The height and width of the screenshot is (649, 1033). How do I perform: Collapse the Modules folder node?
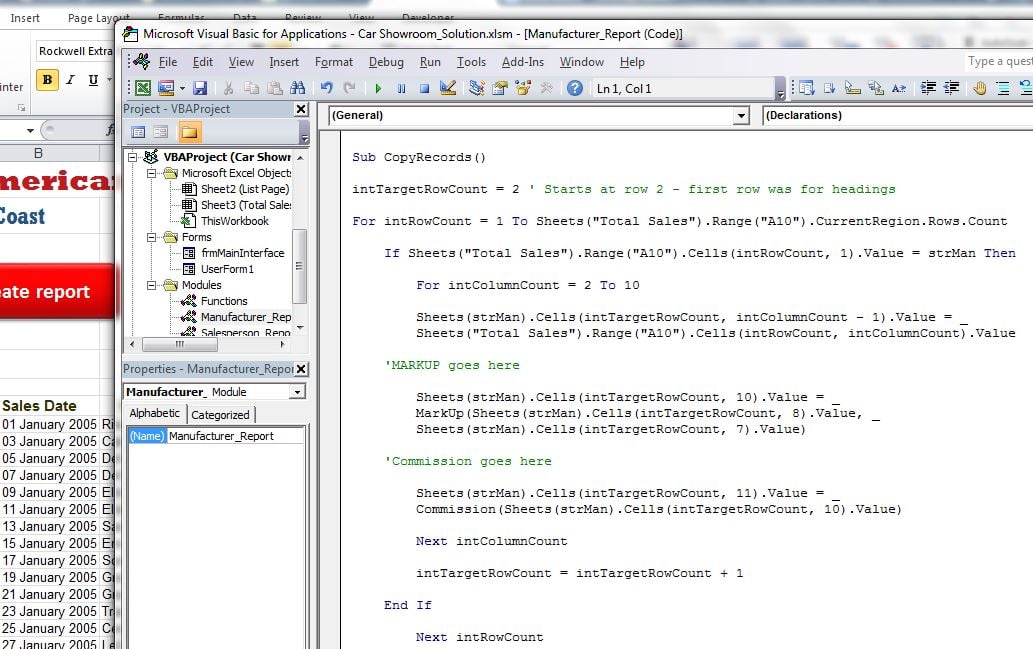pos(151,285)
